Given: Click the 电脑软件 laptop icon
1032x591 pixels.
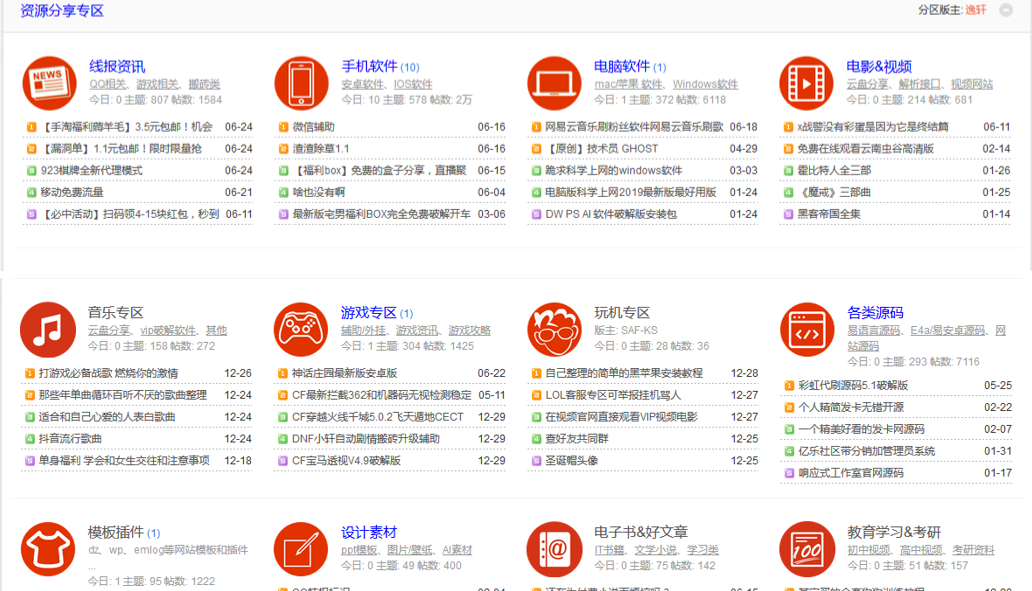Looking at the screenshot, I should 554,83.
